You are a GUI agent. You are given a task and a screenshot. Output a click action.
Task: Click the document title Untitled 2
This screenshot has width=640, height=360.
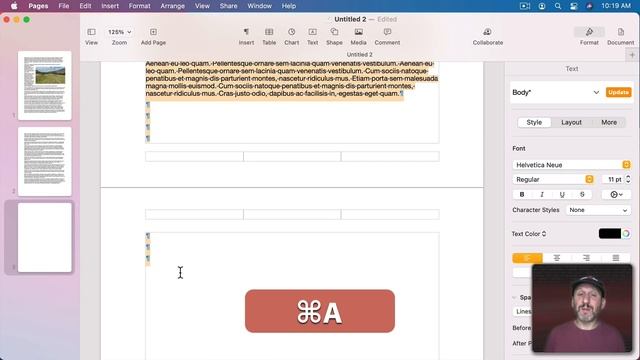pos(350,19)
